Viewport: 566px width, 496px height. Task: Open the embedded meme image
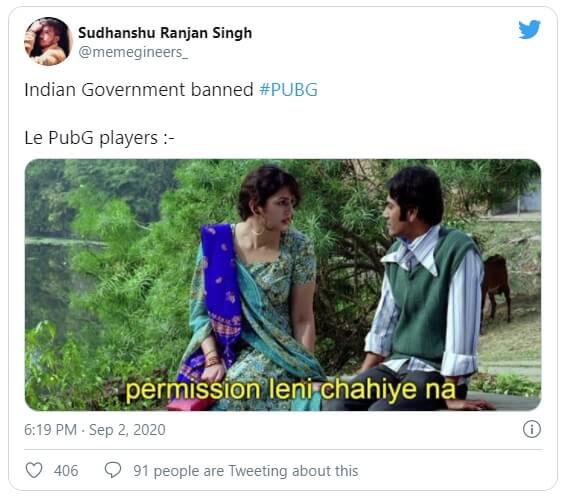click(x=283, y=284)
